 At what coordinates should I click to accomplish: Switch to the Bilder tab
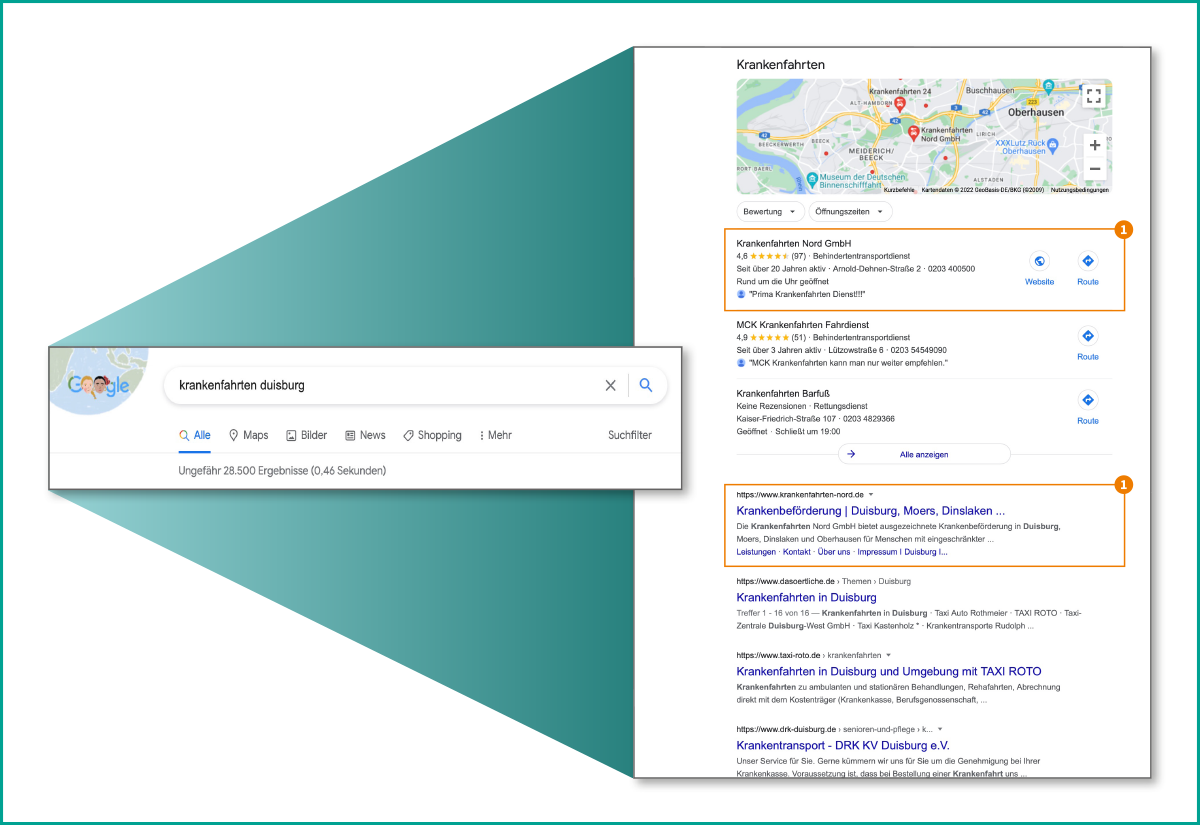coord(307,434)
